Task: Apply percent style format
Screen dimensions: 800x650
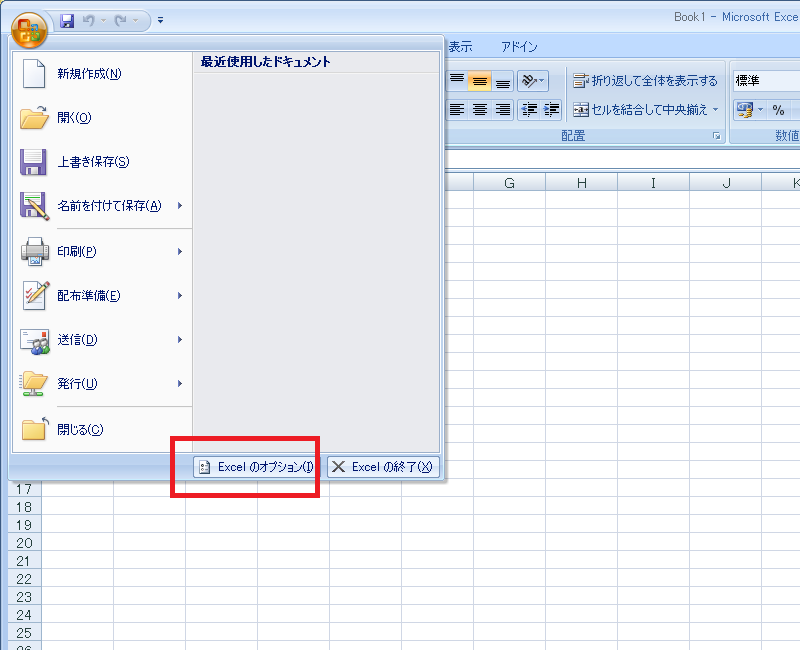Action: pyautogui.click(x=778, y=110)
